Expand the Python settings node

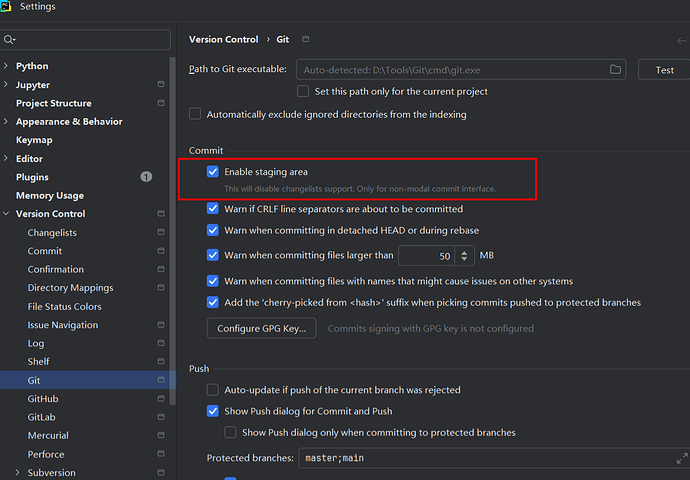(6, 66)
